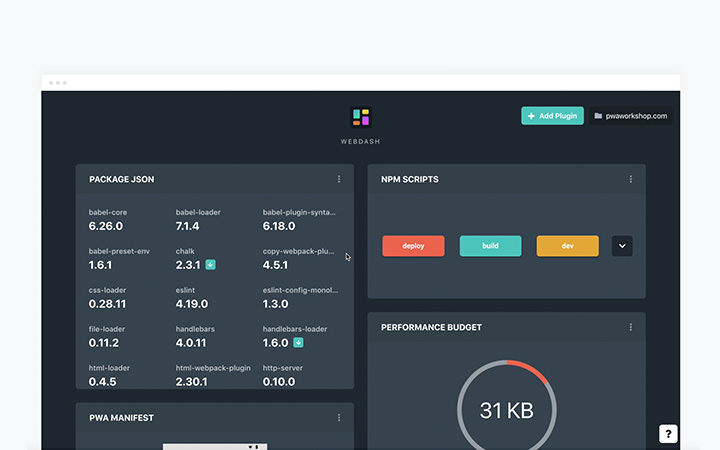Select the html-webpack-plugin 2.30.1 entry
Viewport: 720px width, 450px height.
(x=212, y=375)
